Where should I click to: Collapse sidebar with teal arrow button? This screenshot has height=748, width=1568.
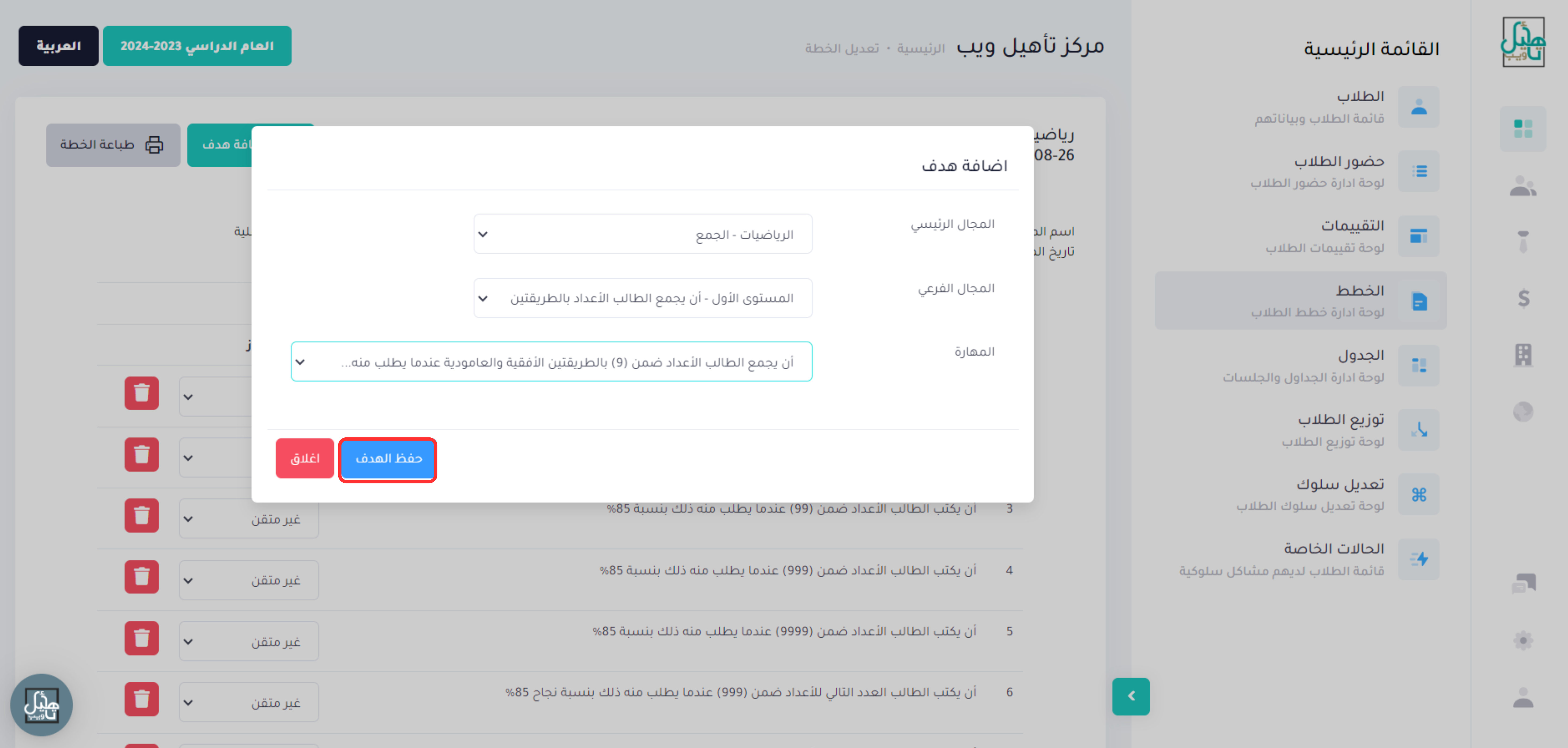1131,696
